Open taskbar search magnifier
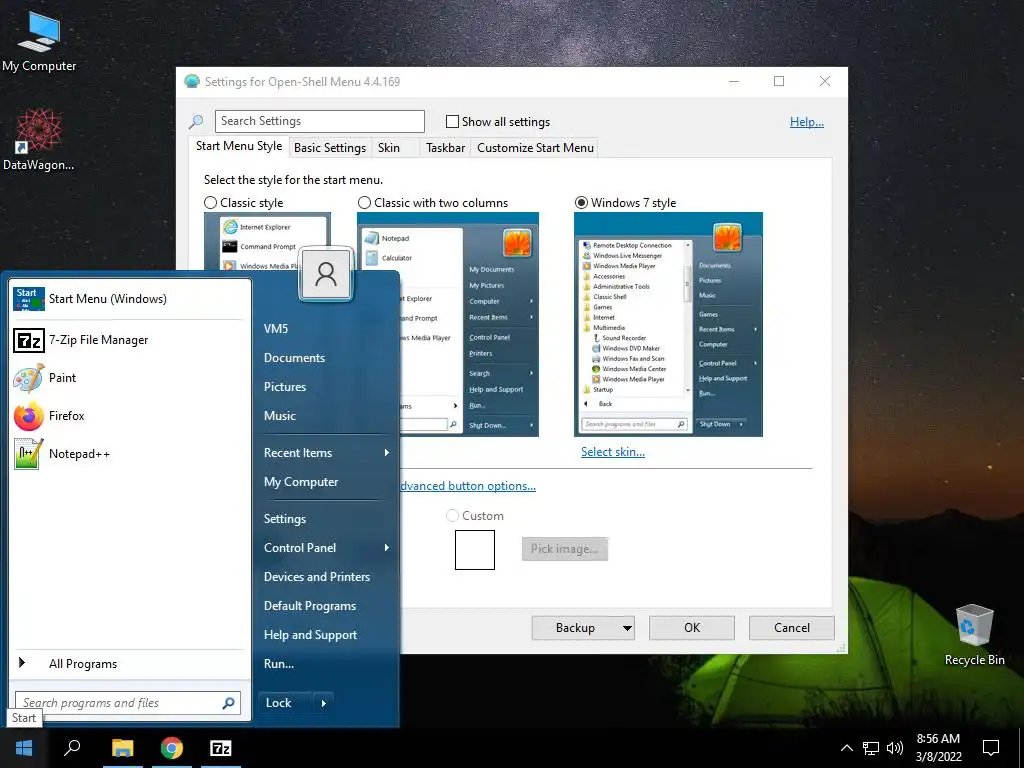Image resolution: width=1024 pixels, height=768 pixels. click(x=72, y=748)
